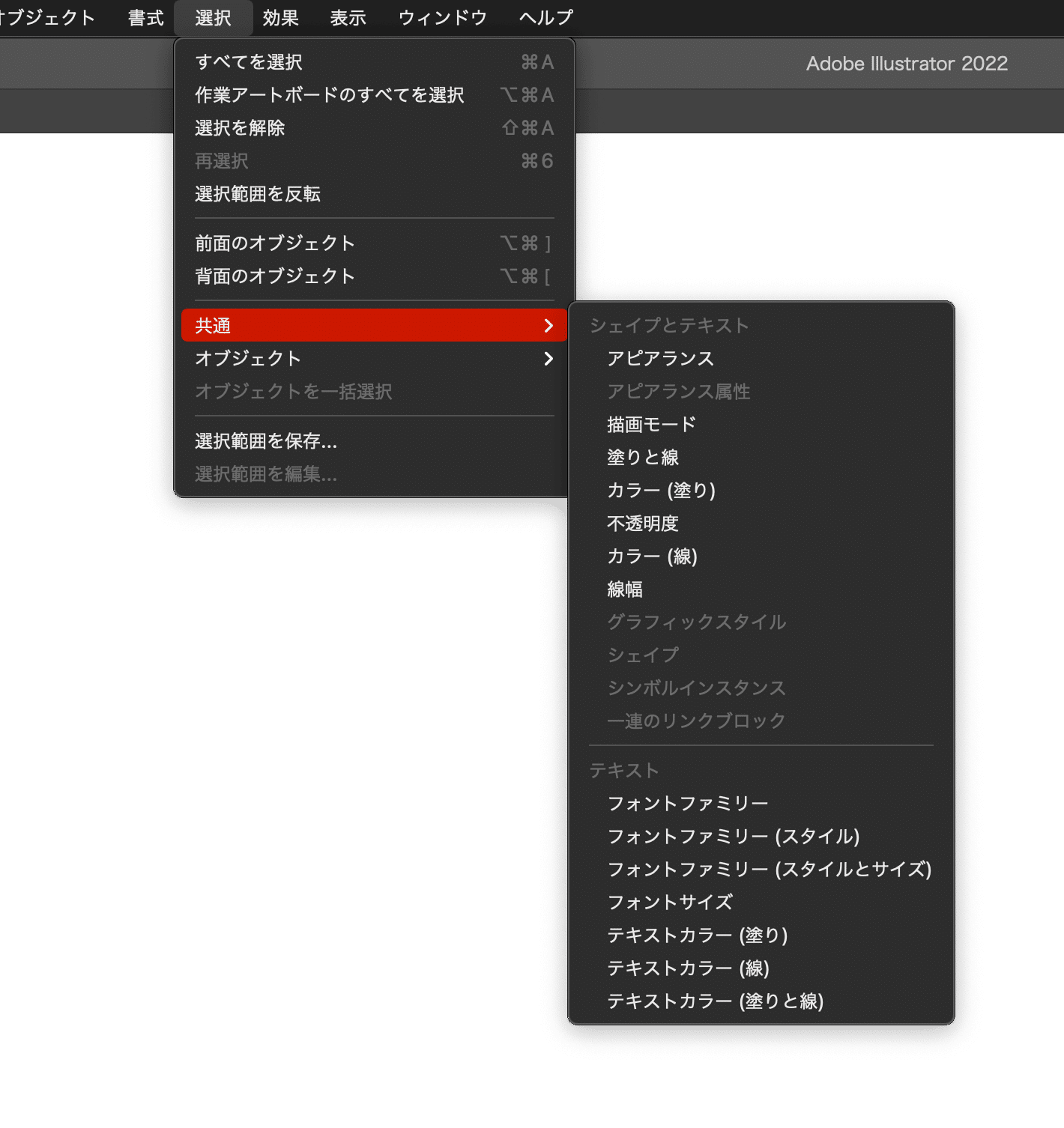Choose カラー (塗り) option
The height and width of the screenshot is (1128, 1064).
pyautogui.click(x=761, y=491)
